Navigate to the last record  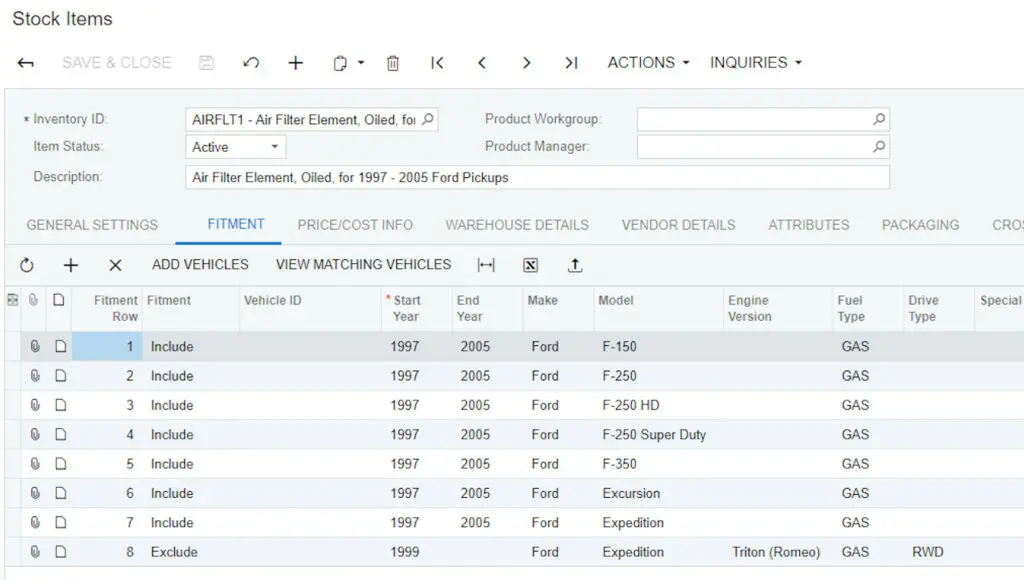571,62
